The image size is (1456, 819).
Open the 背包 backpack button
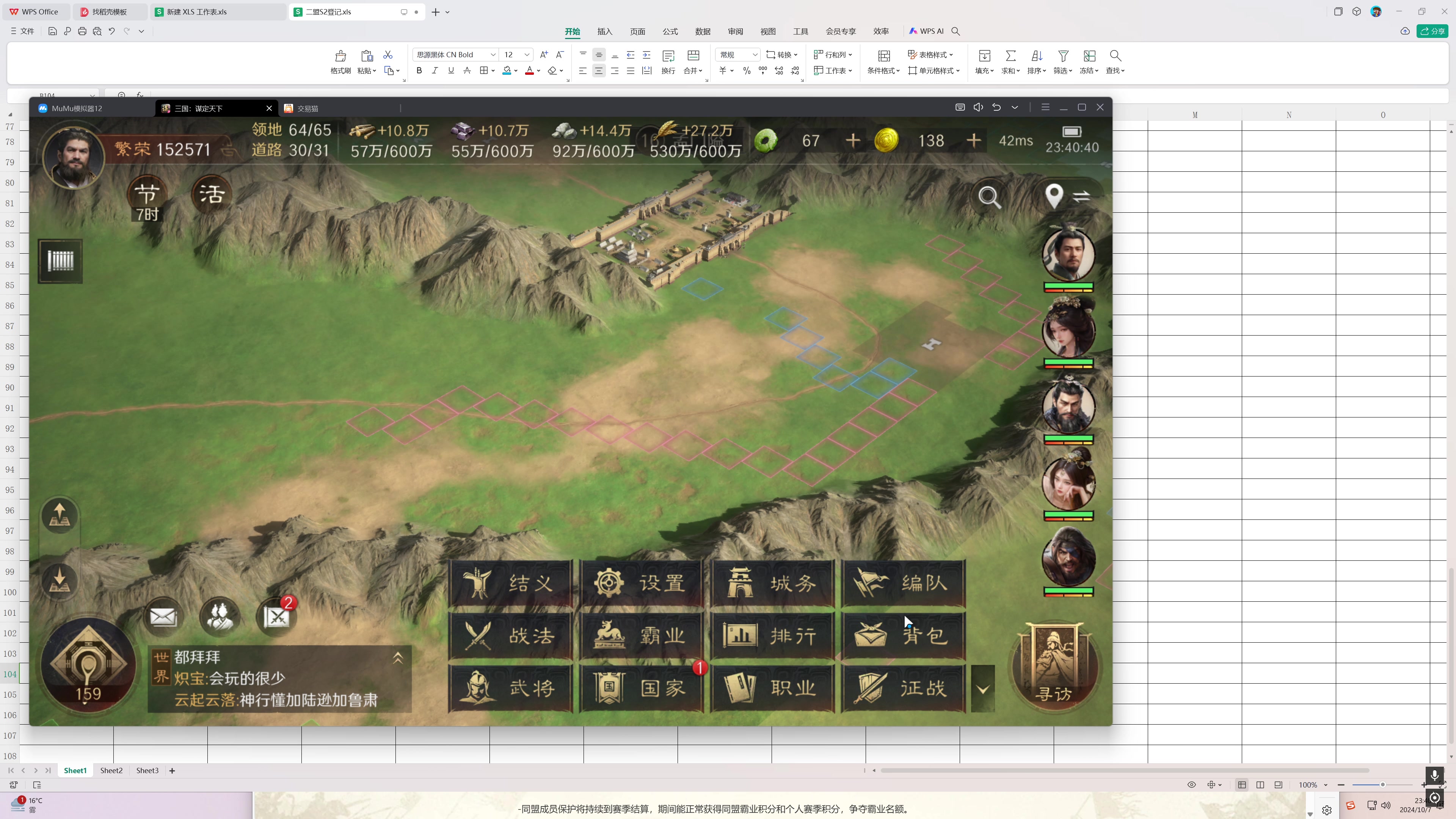(x=904, y=636)
